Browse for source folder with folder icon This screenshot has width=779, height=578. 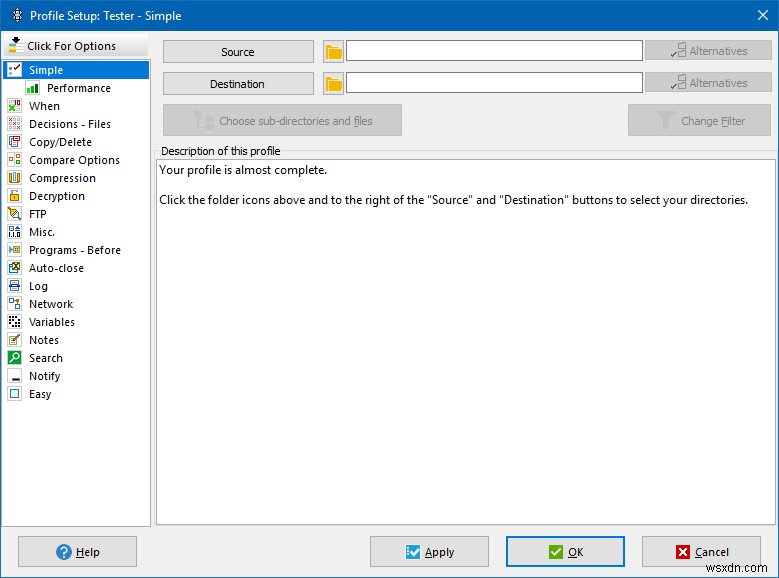333,52
